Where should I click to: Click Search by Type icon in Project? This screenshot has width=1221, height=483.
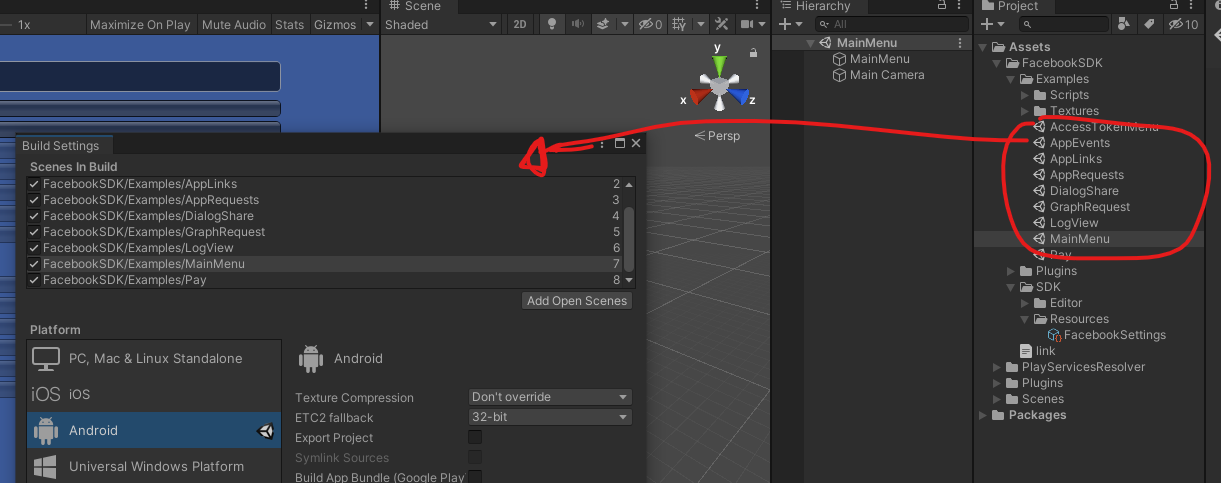click(x=1125, y=24)
